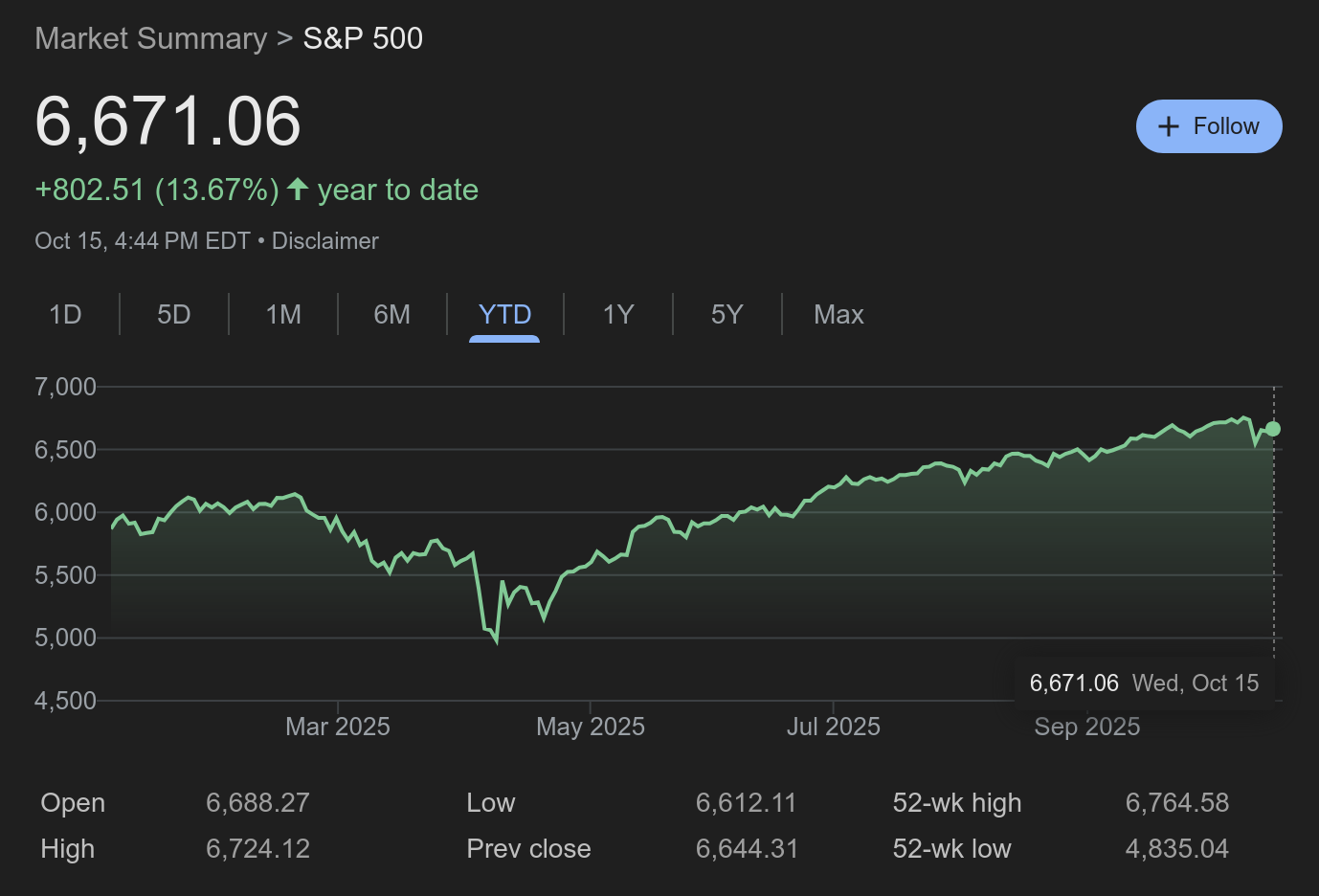Click the Jul 2025 axis label
This screenshot has height=896, width=1319.
pos(834,727)
